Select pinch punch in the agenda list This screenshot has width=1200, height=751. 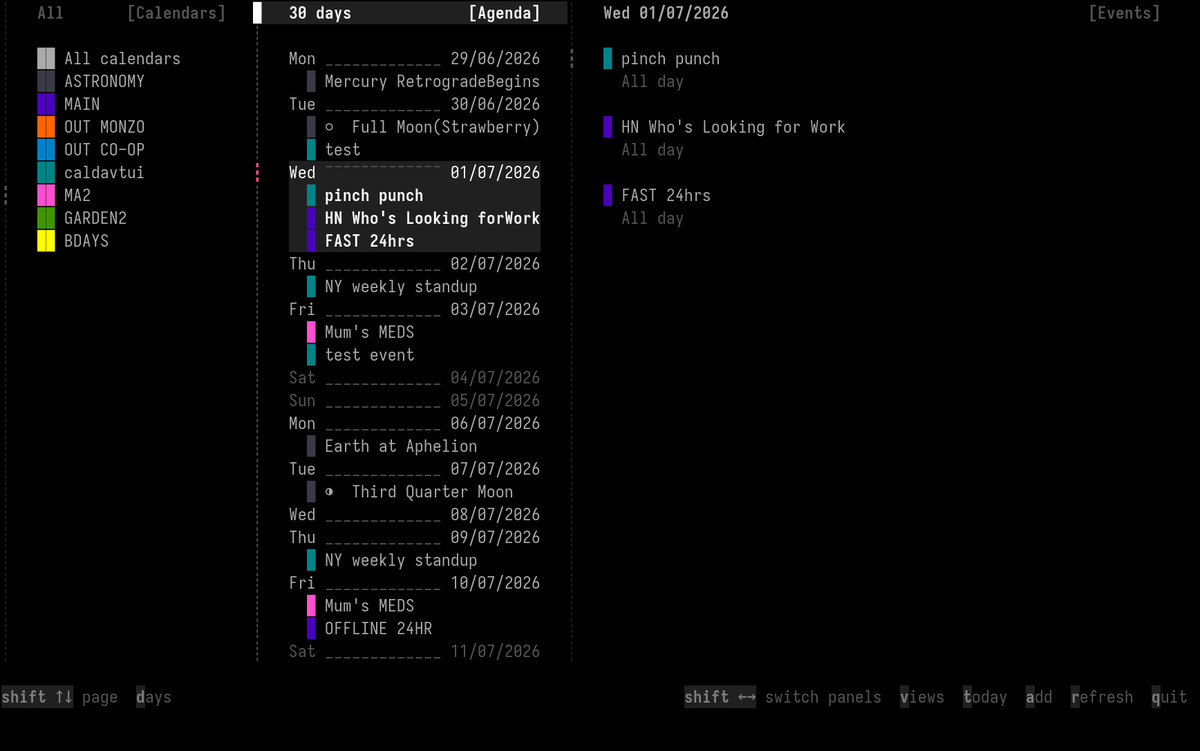(374, 196)
